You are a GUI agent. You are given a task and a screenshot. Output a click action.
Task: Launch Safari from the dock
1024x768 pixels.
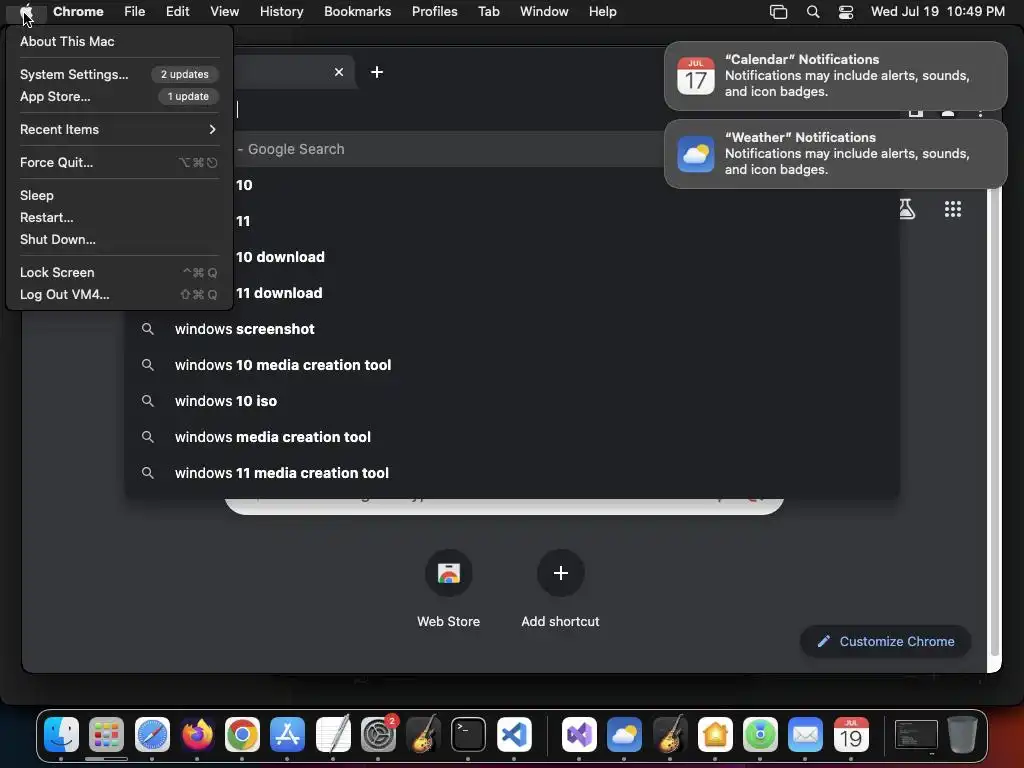click(x=152, y=735)
